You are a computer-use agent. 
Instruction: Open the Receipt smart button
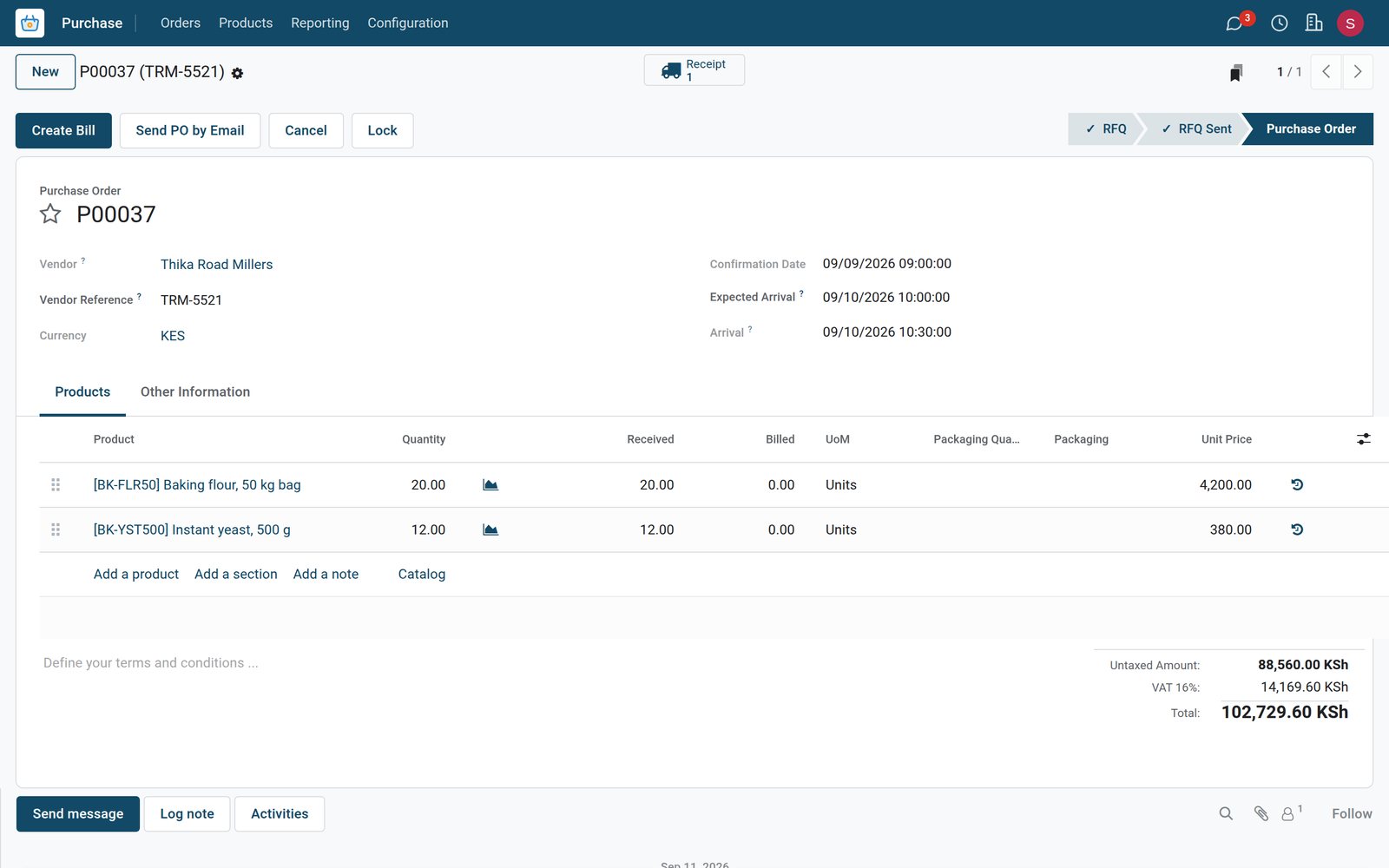tap(694, 70)
